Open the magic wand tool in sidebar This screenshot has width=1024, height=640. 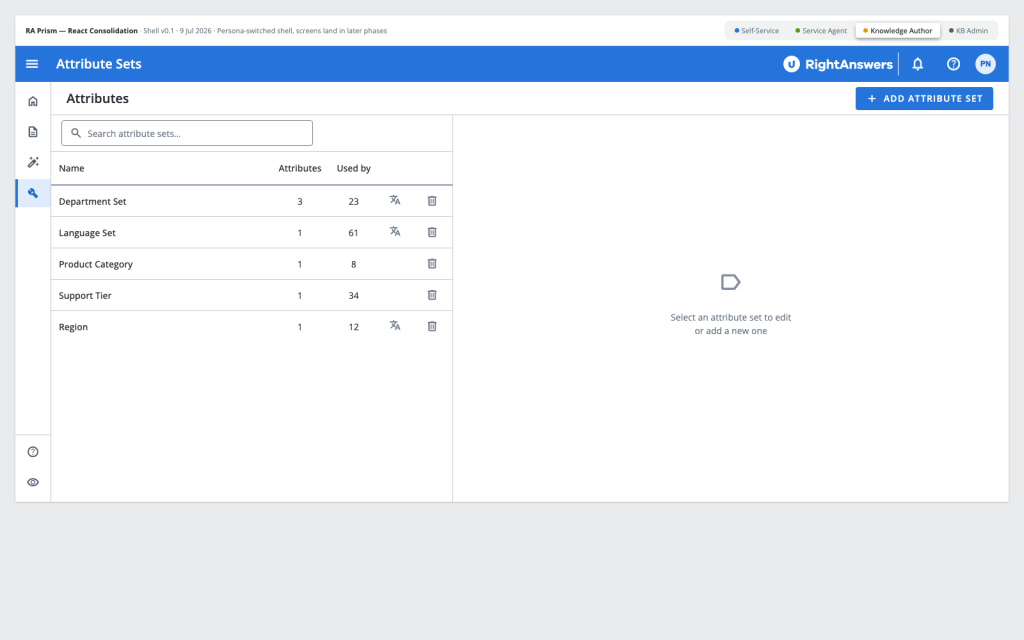coord(33,162)
